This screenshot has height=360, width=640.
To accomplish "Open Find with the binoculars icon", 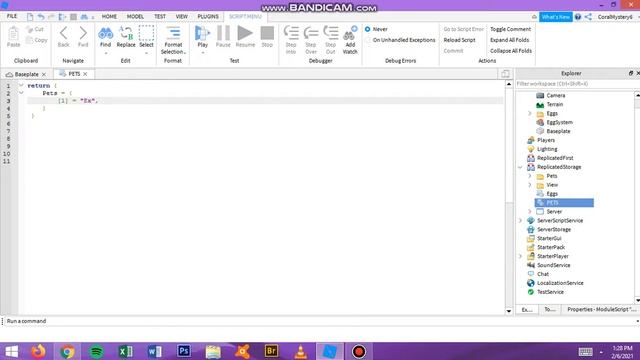I will 105,33.
